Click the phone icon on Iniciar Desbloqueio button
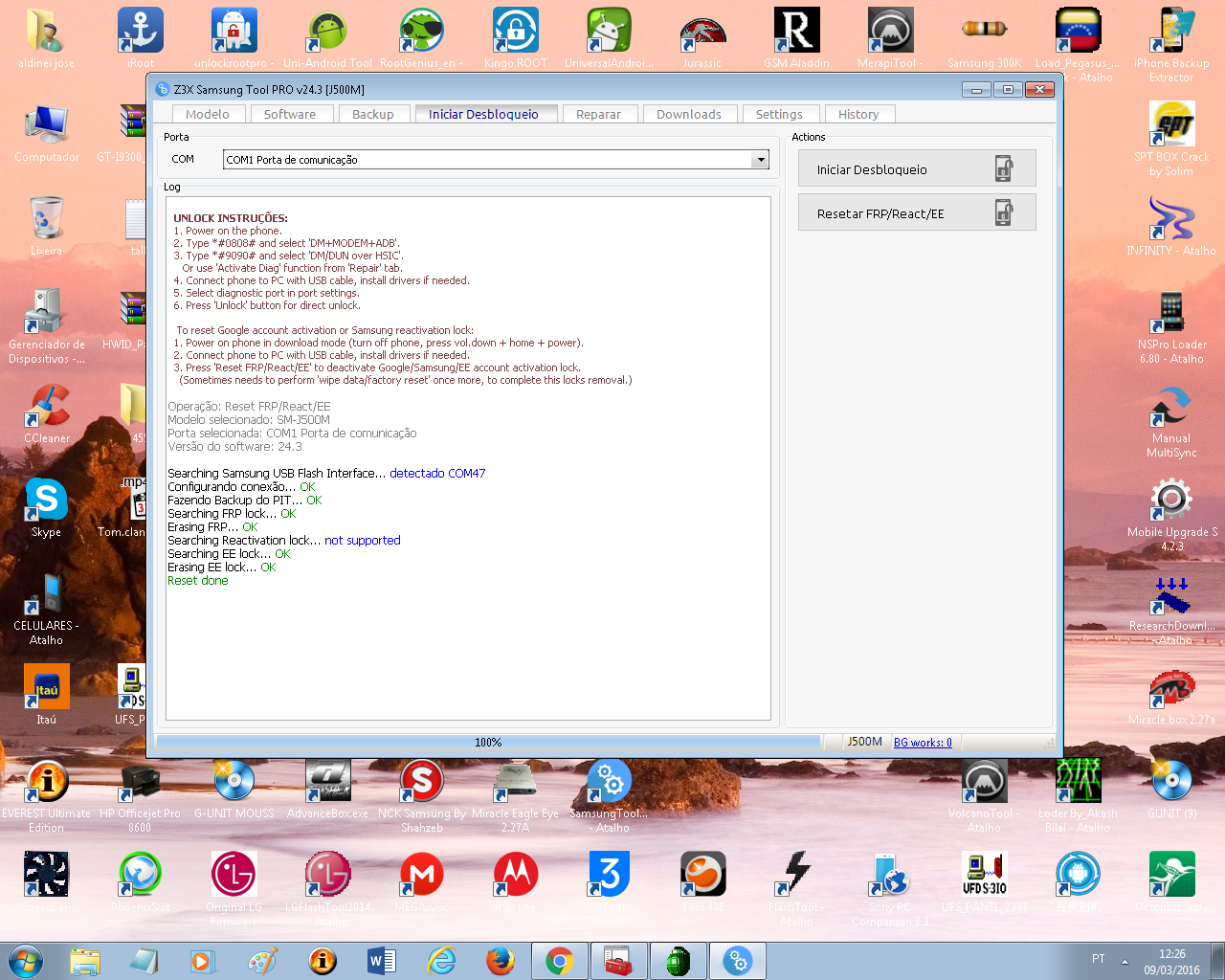Viewport: 1225px width, 980px height. [1003, 169]
